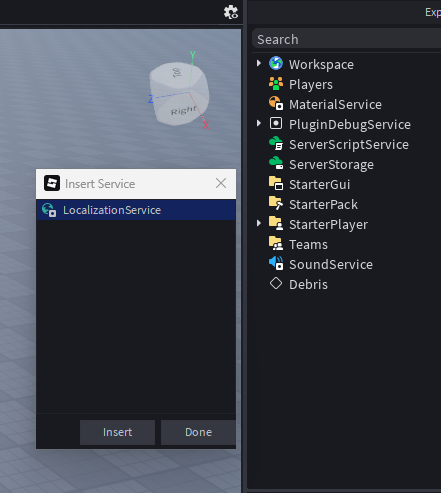The width and height of the screenshot is (441, 493).
Task: Select PluginDebugService in the Explorer
Action: tap(350, 124)
